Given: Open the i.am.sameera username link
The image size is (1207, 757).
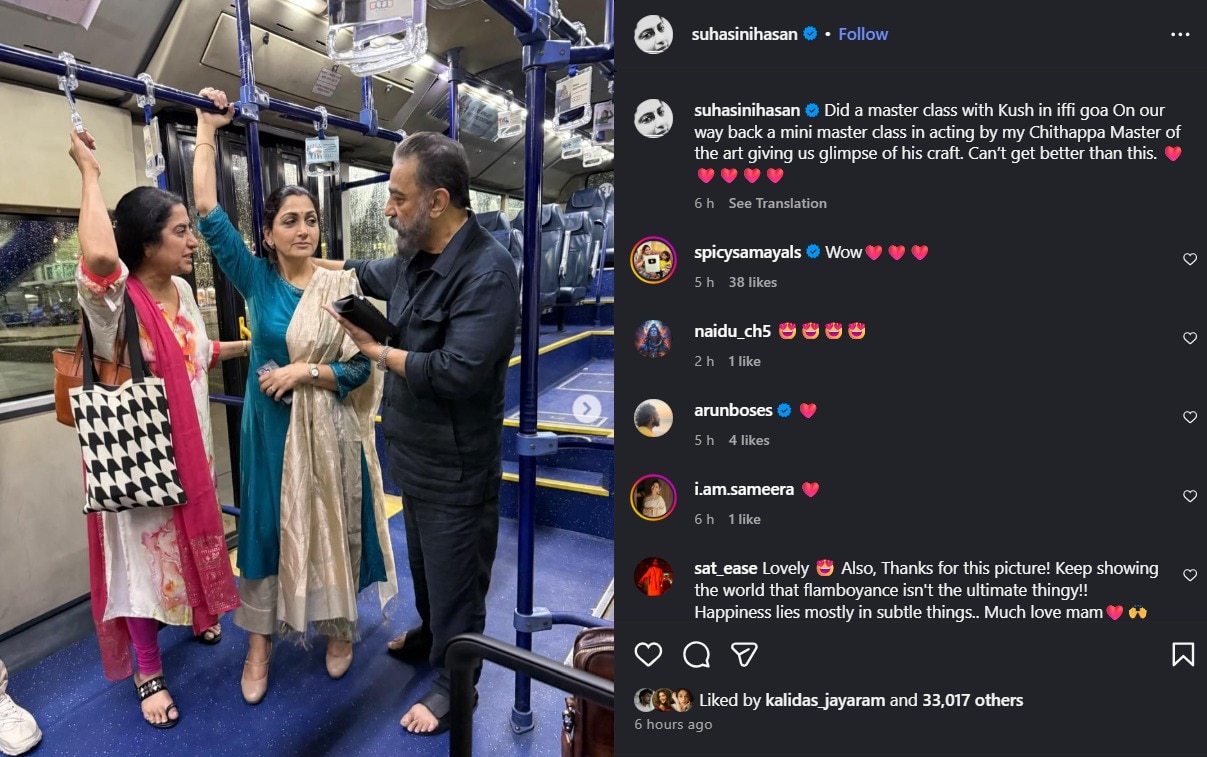Looking at the screenshot, I should [x=744, y=489].
